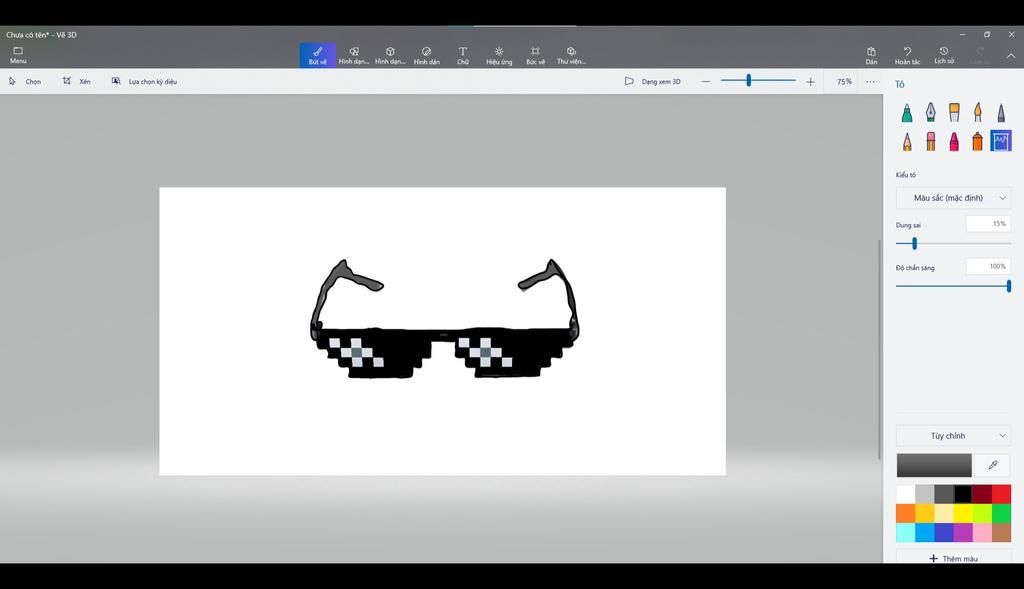
Task: Choose the dark red color swatch
Action: coord(982,494)
